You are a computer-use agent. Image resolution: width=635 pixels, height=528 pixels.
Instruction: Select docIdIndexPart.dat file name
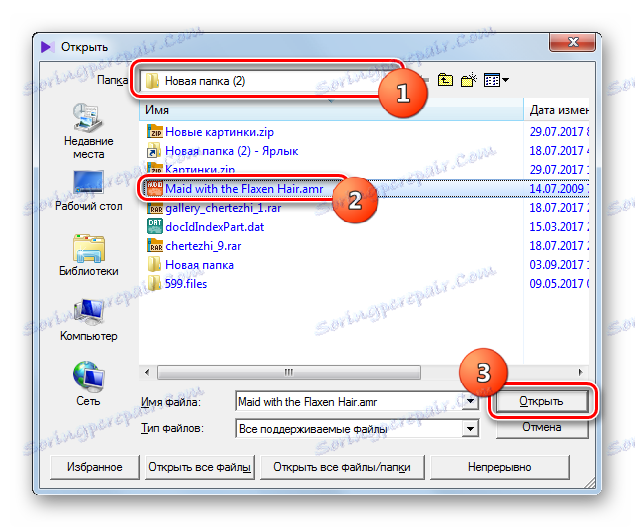coord(214,227)
